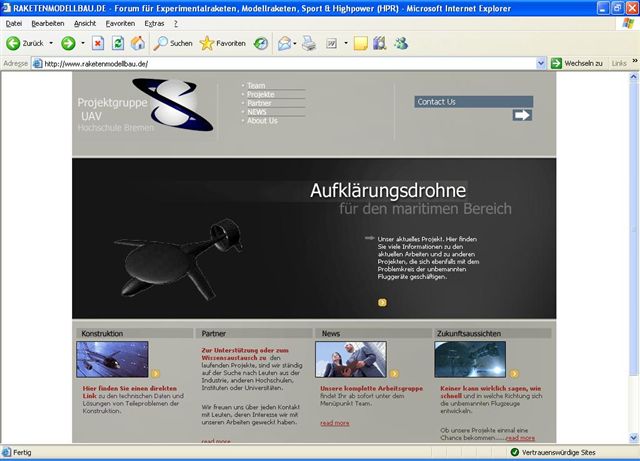Click the Projekte navigation link
Viewport: 640px width, 461px height.
click(260, 94)
